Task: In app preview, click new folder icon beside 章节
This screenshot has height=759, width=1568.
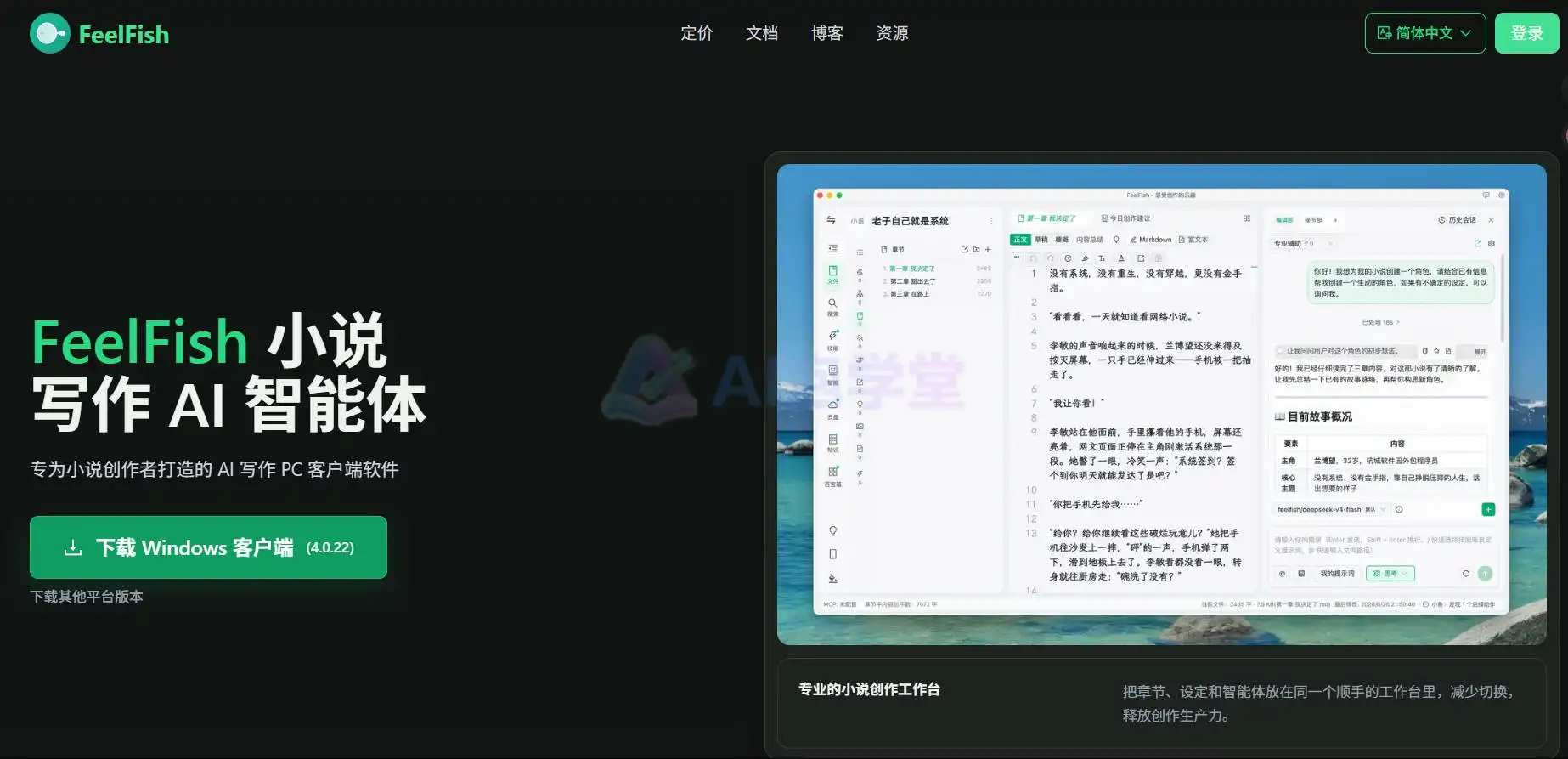Action: click(976, 250)
